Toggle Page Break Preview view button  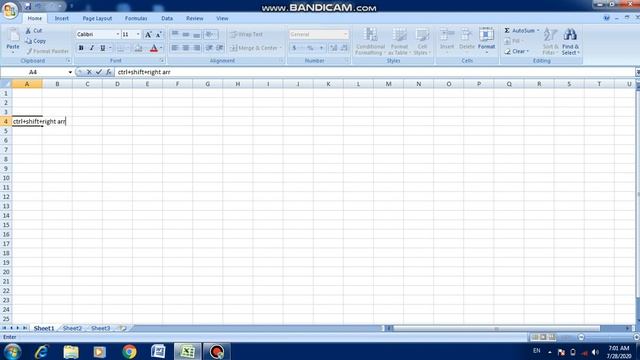point(552,337)
